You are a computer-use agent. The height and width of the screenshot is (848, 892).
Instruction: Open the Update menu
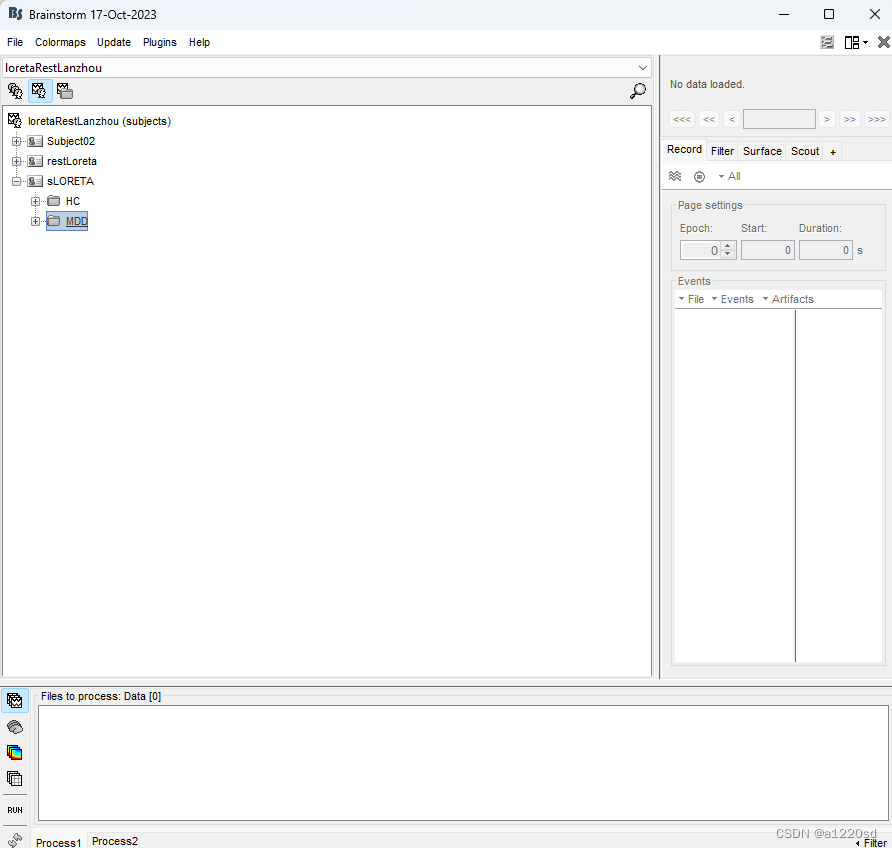pyautogui.click(x=114, y=42)
